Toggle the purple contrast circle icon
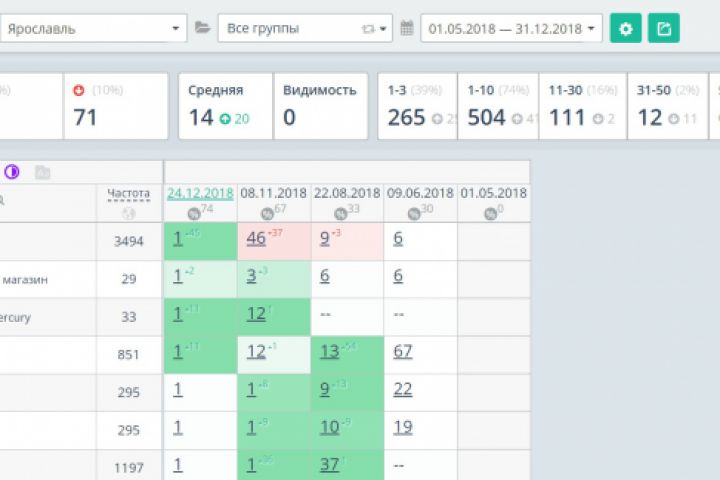The height and width of the screenshot is (480, 720). pyautogui.click(x=12, y=172)
